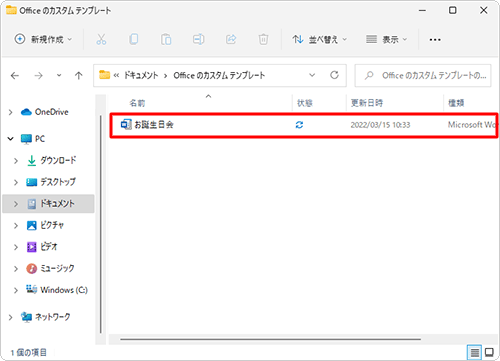Switch to details view icon in status bar

click(x=474, y=352)
